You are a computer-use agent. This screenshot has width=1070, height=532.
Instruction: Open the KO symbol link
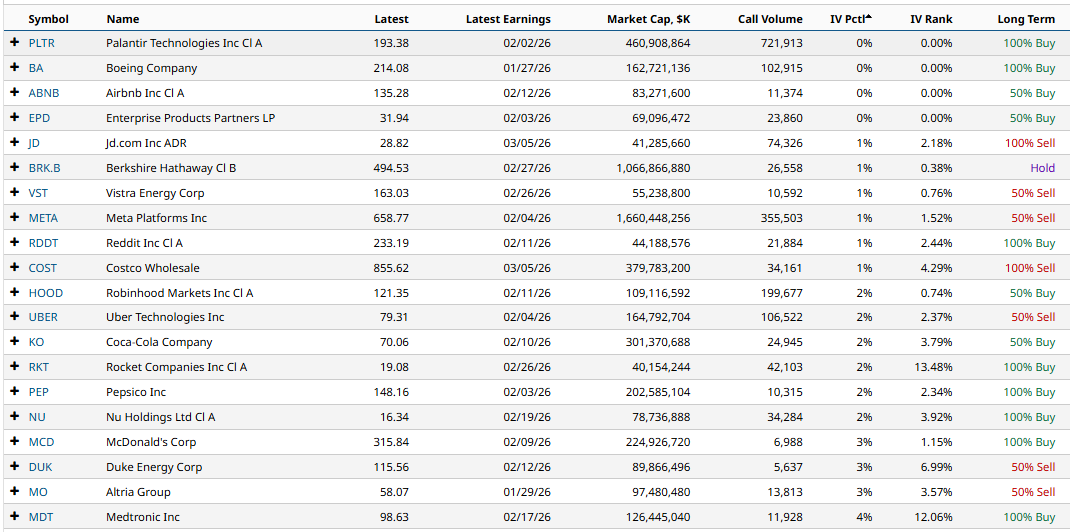click(x=36, y=342)
